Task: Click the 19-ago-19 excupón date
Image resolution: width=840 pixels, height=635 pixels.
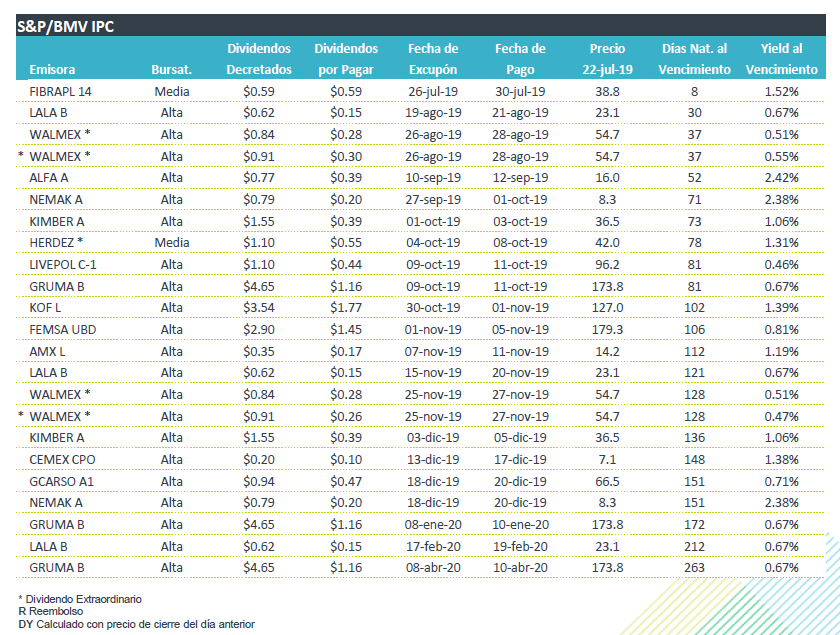Action: 433,113
